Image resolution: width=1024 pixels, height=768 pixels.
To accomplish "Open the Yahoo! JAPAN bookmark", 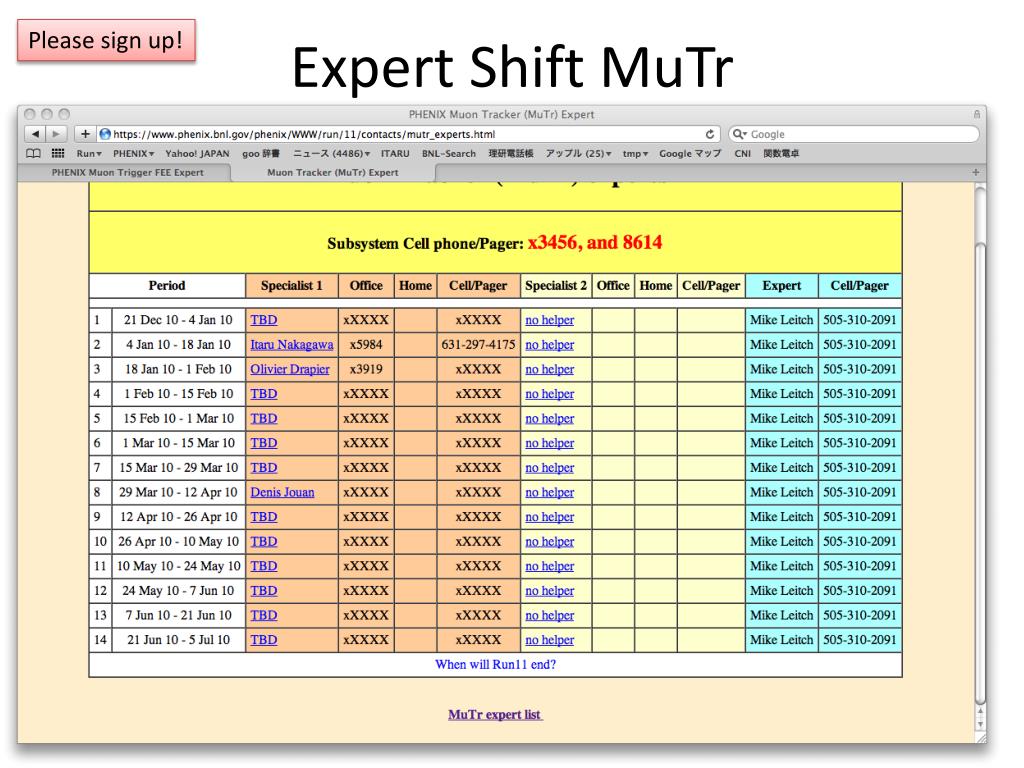I will pos(197,153).
